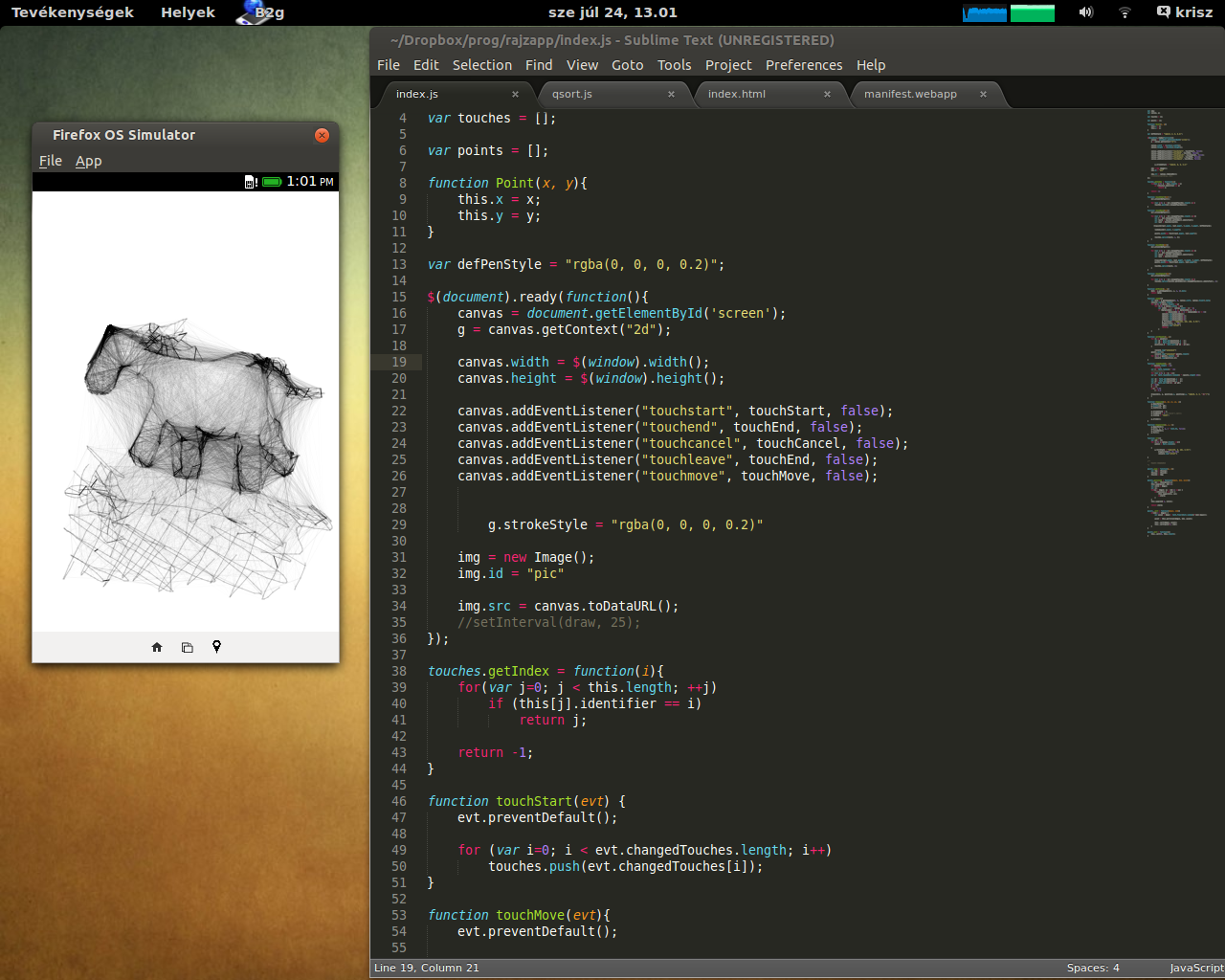Image resolution: width=1225 pixels, height=980 pixels.
Task: Click the simulator geolocation pin icon
Action: click(216, 647)
